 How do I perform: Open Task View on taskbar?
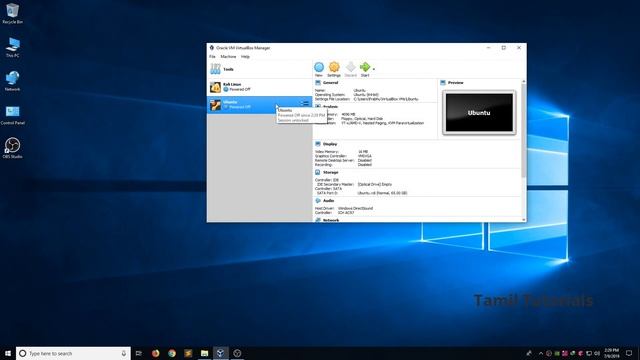click(x=139, y=353)
